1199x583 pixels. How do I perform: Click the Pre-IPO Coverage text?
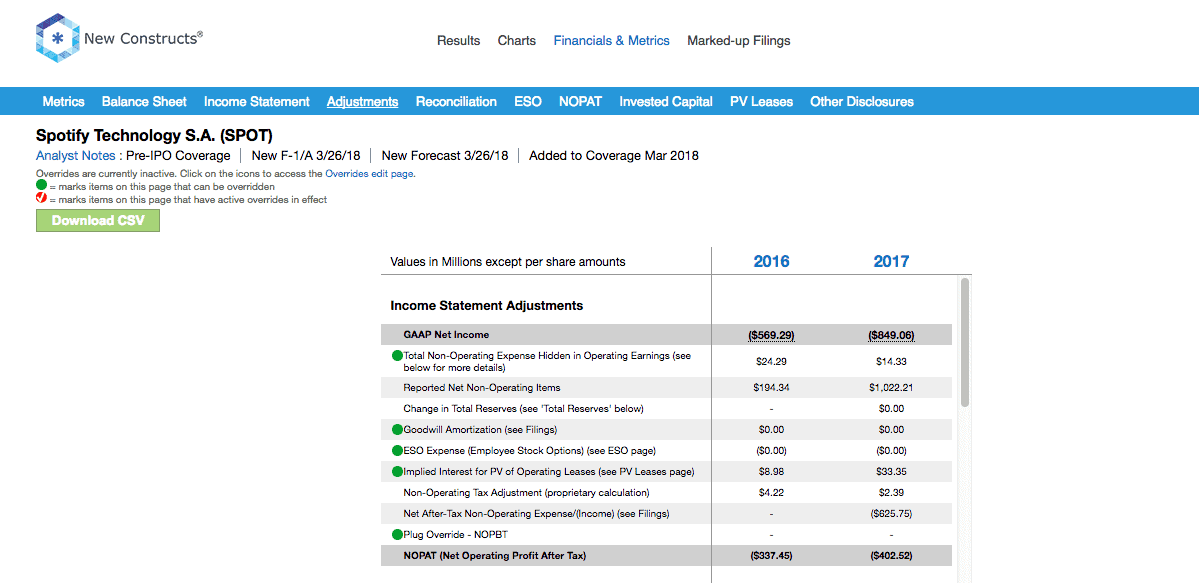click(x=178, y=155)
